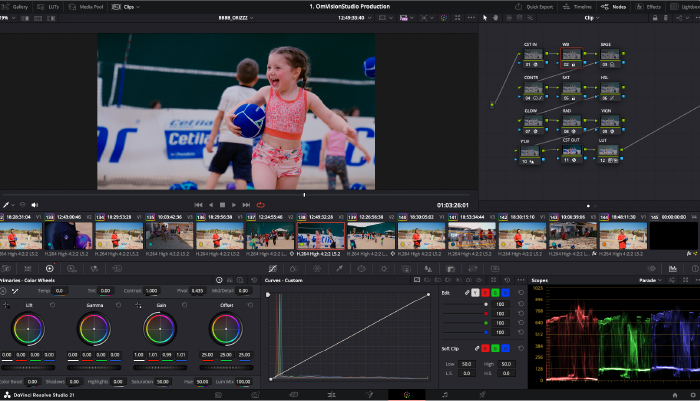Toggle curve channel ganging link icon beside Edit
The width and height of the screenshot is (700, 401).
[467, 293]
